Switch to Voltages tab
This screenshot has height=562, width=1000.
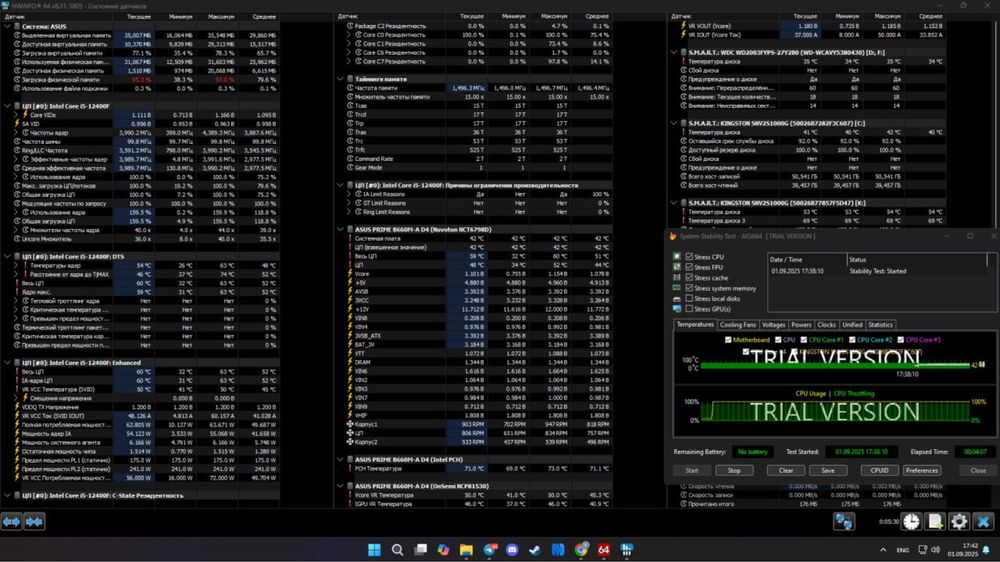(x=774, y=325)
